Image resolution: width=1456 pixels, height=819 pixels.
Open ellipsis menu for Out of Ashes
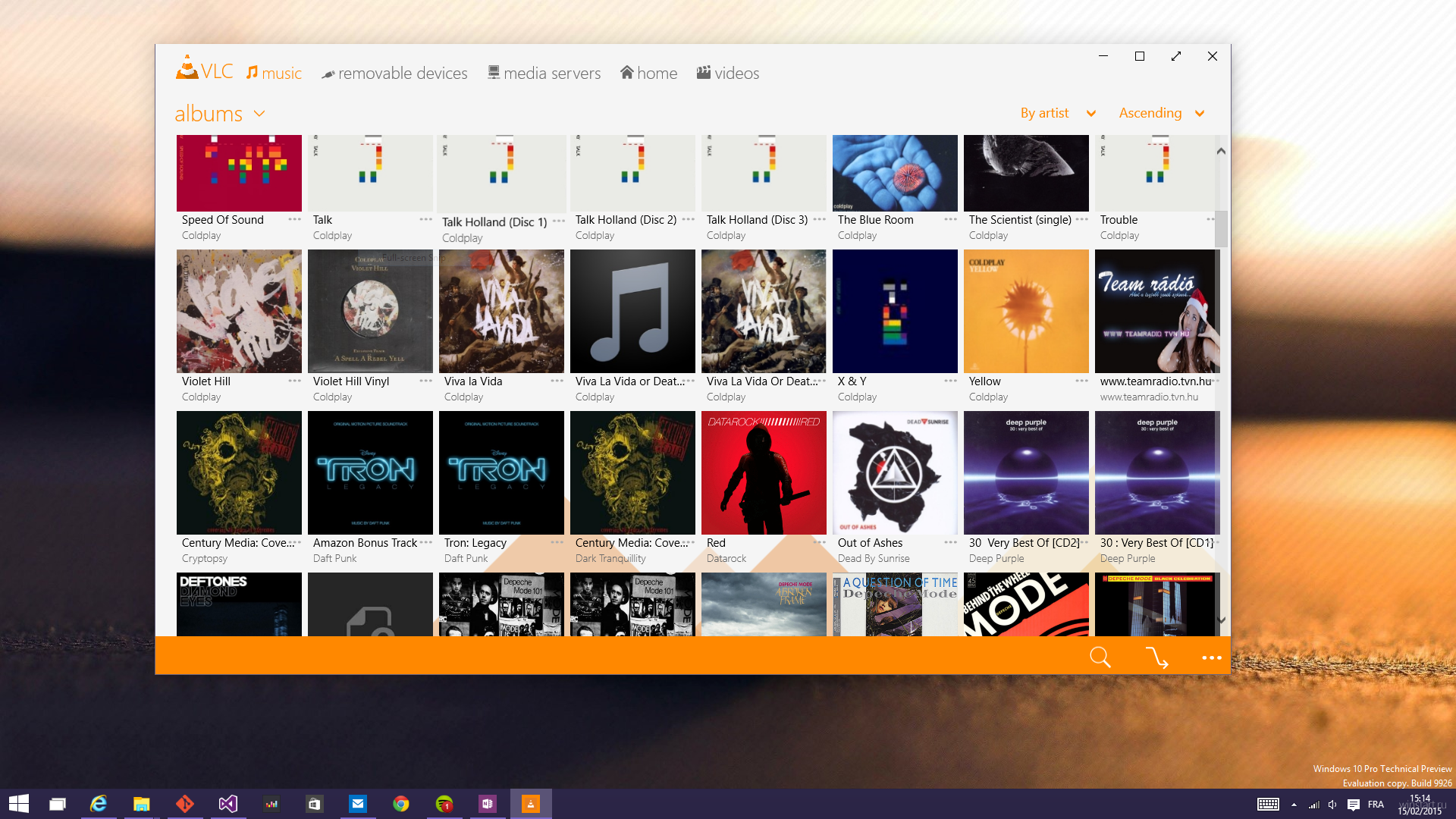(x=951, y=542)
